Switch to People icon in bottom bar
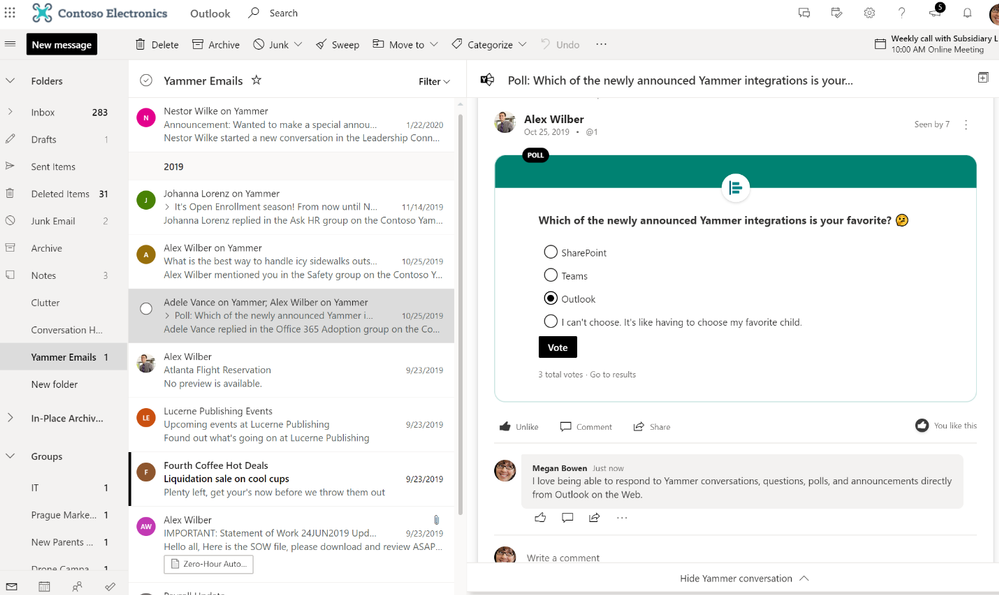Viewport: 999px width, 595px height. (77, 587)
